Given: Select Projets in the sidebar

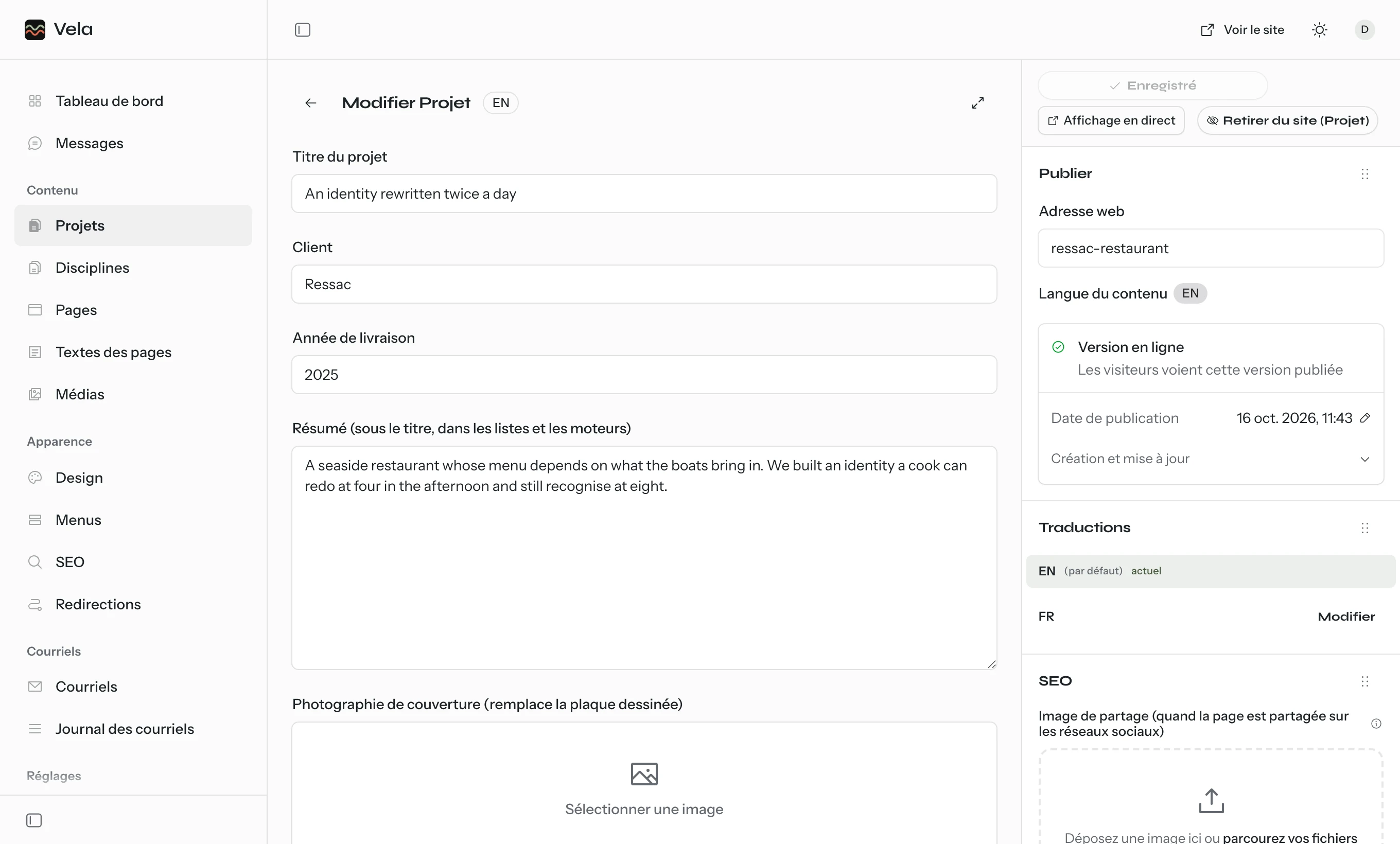Looking at the screenshot, I should [x=133, y=225].
